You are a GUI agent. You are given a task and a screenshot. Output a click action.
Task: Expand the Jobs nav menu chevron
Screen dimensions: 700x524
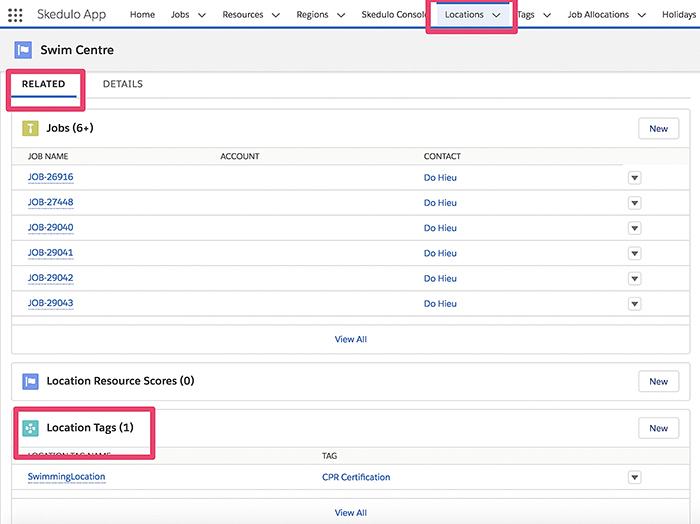[x=202, y=15]
